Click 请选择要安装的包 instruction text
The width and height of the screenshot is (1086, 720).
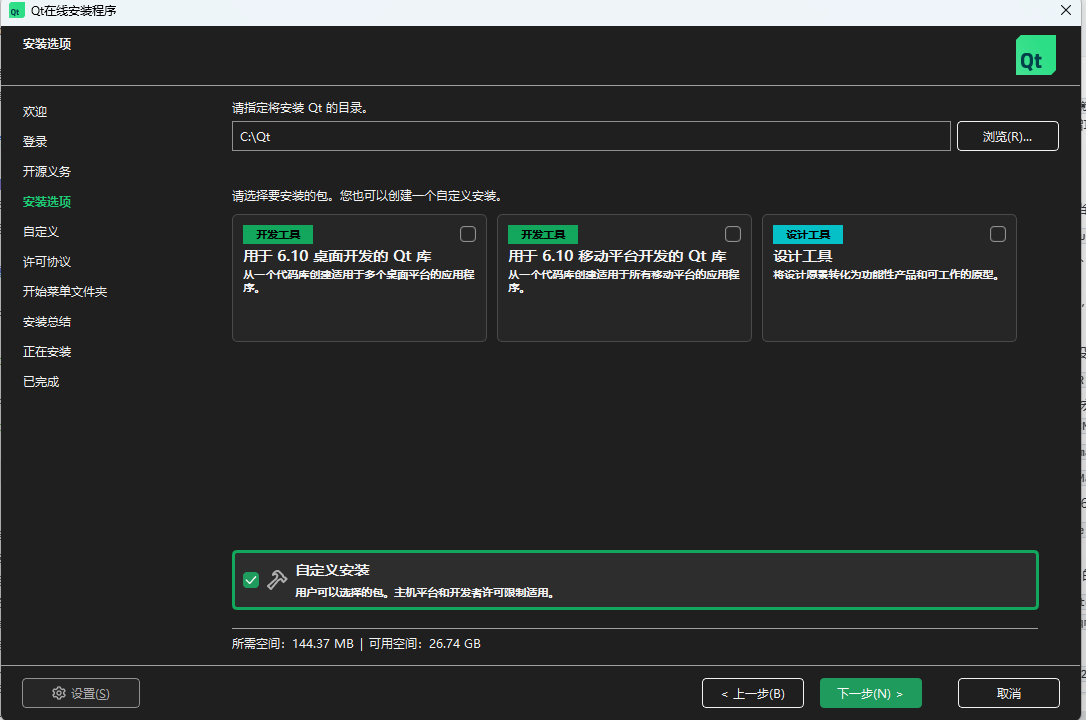pyautogui.click(x=367, y=196)
